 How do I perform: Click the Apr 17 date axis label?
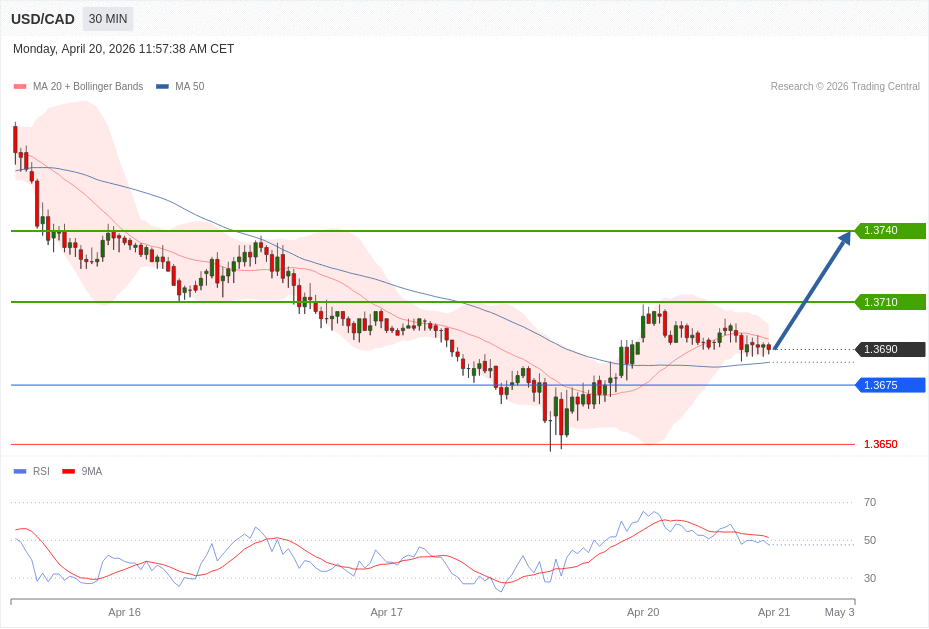386,612
